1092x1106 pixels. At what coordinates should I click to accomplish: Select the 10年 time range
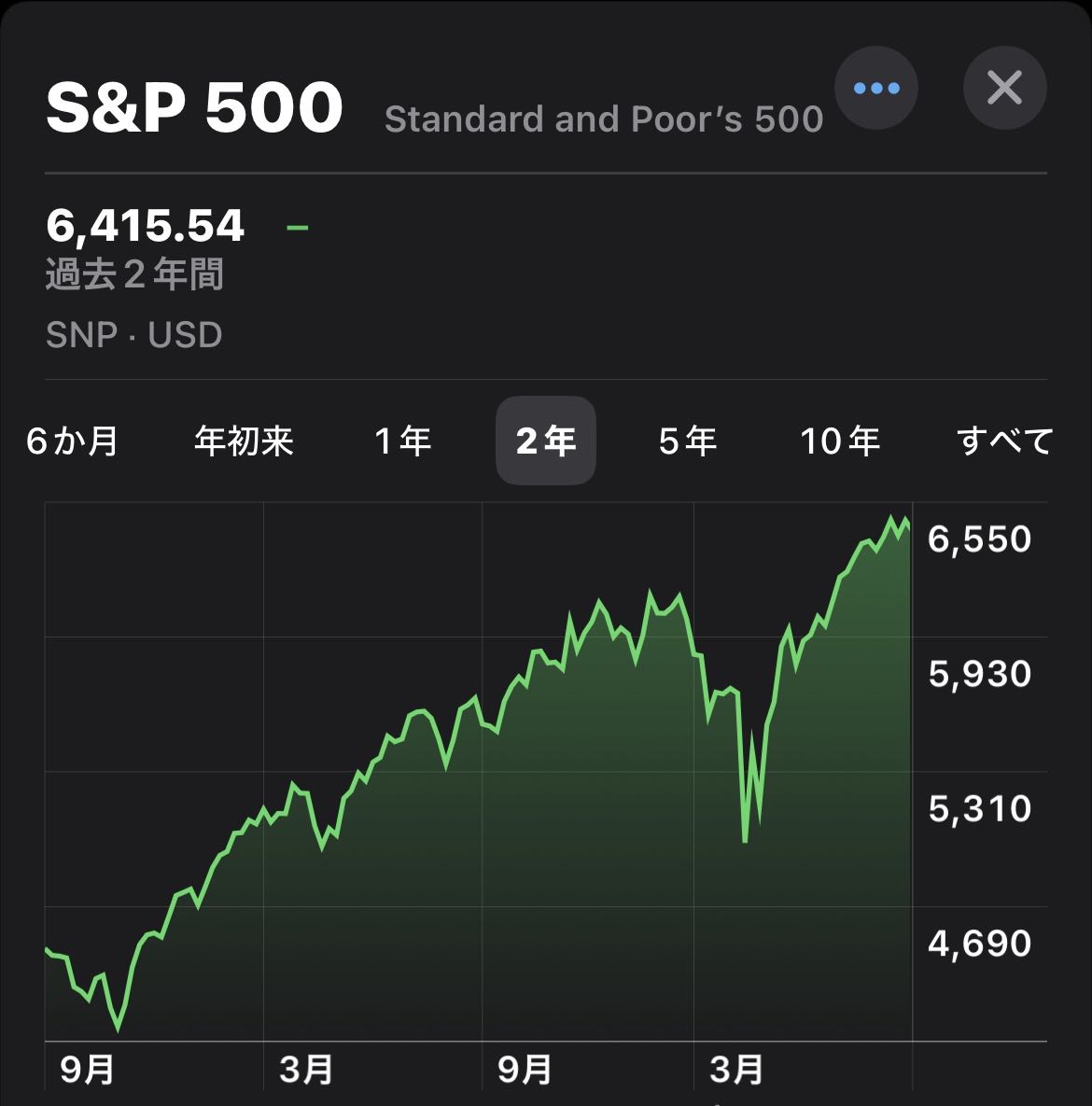[x=840, y=441]
